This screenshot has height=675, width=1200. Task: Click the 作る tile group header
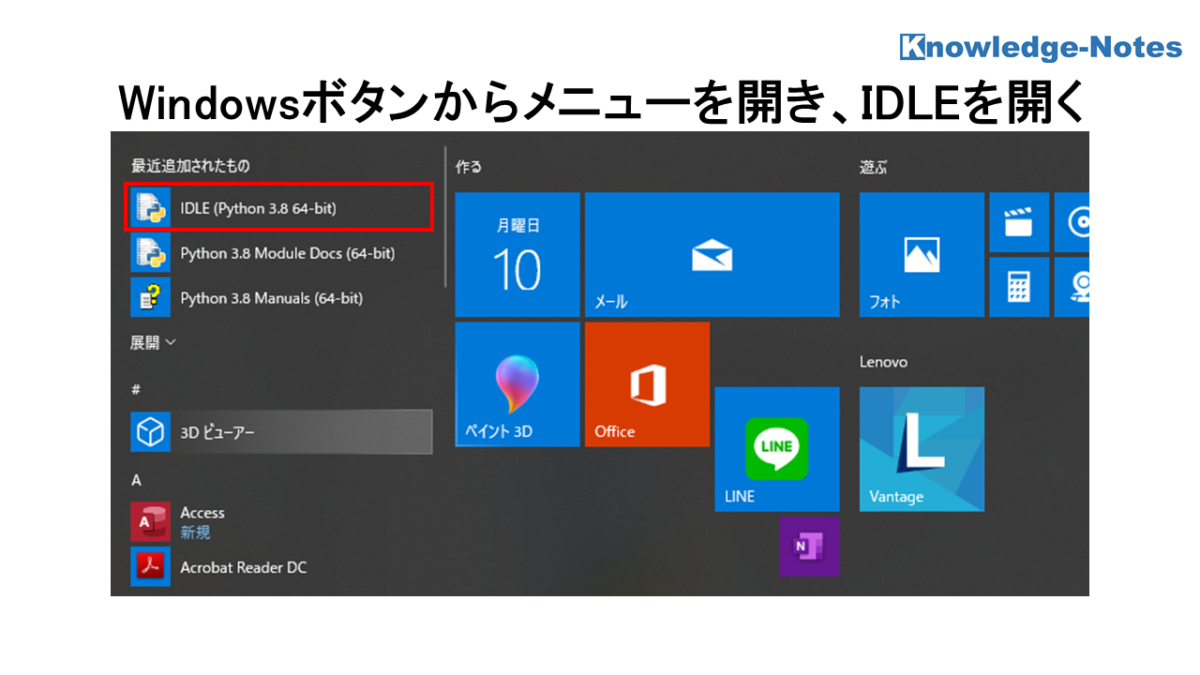click(468, 166)
